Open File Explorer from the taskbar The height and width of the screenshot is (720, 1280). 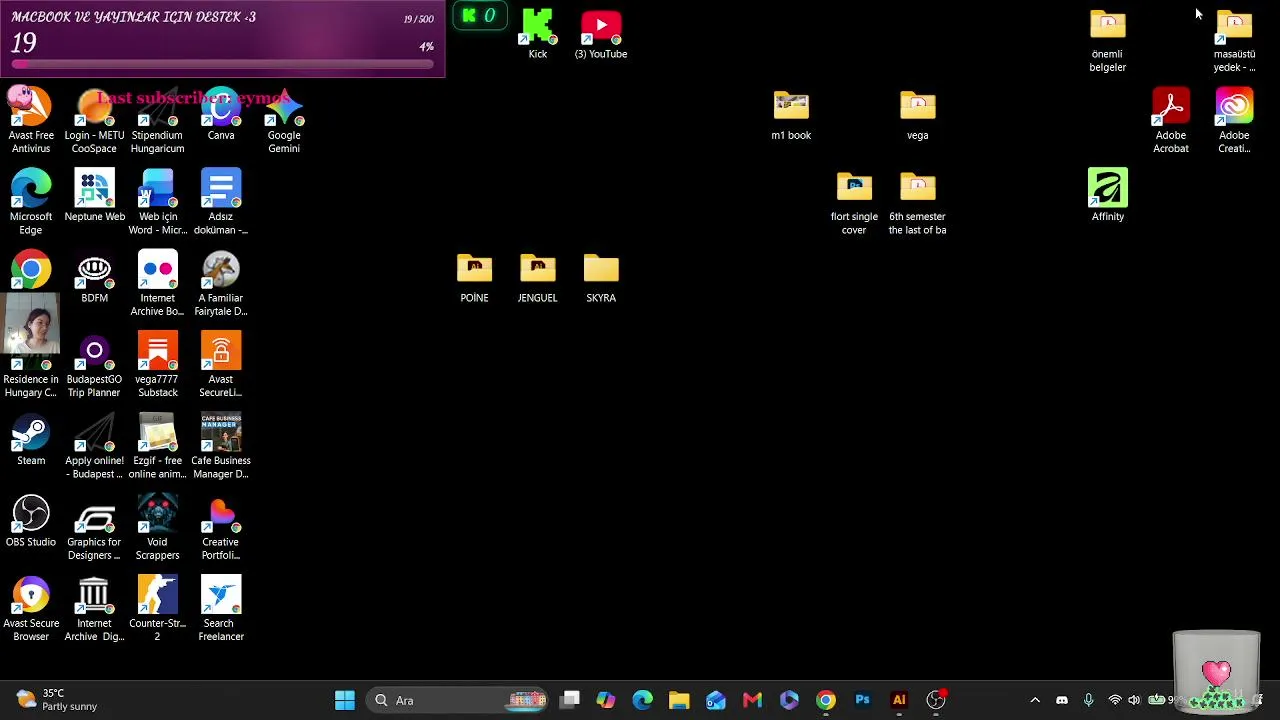pyautogui.click(x=679, y=700)
